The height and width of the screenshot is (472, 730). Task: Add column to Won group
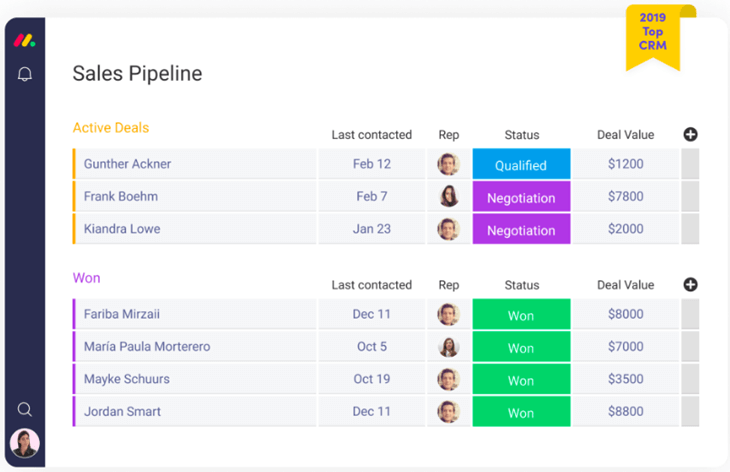[x=690, y=285]
